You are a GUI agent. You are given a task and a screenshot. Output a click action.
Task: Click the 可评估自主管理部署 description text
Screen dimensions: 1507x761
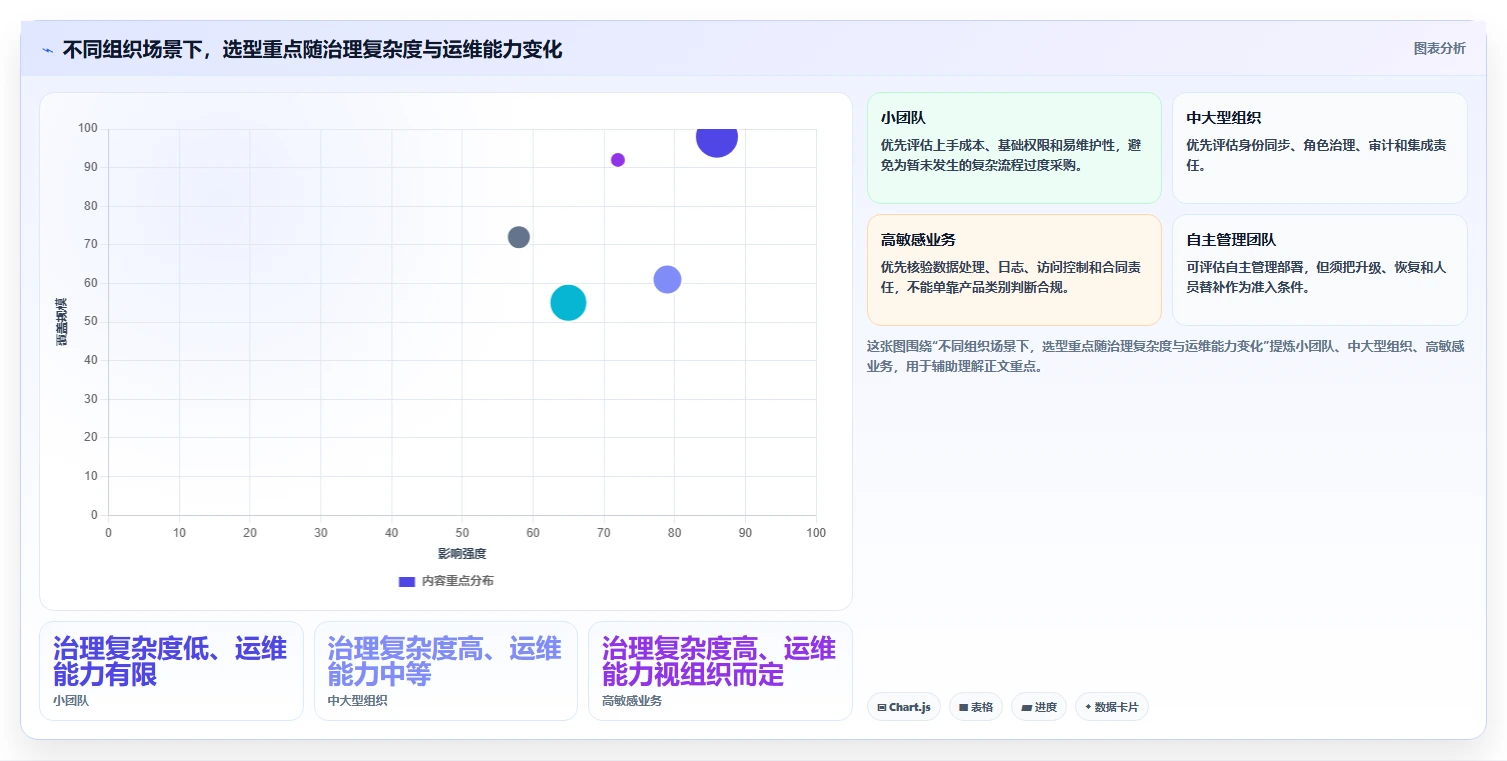point(1316,277)
